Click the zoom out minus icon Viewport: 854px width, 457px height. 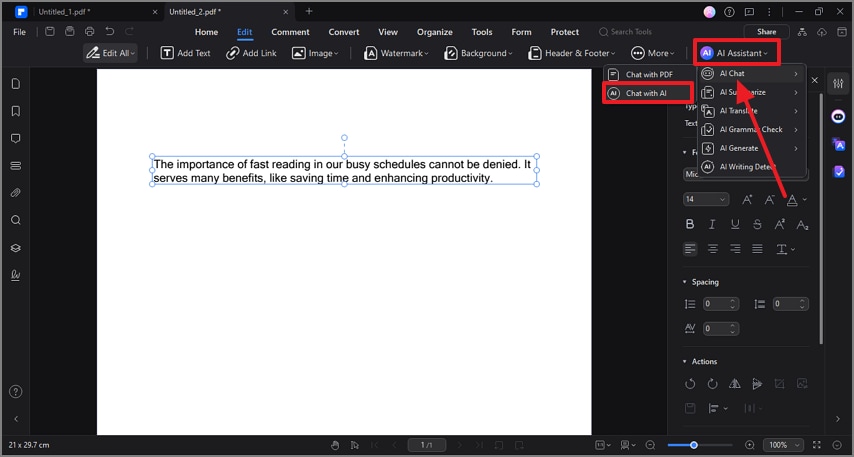[650, 445]
